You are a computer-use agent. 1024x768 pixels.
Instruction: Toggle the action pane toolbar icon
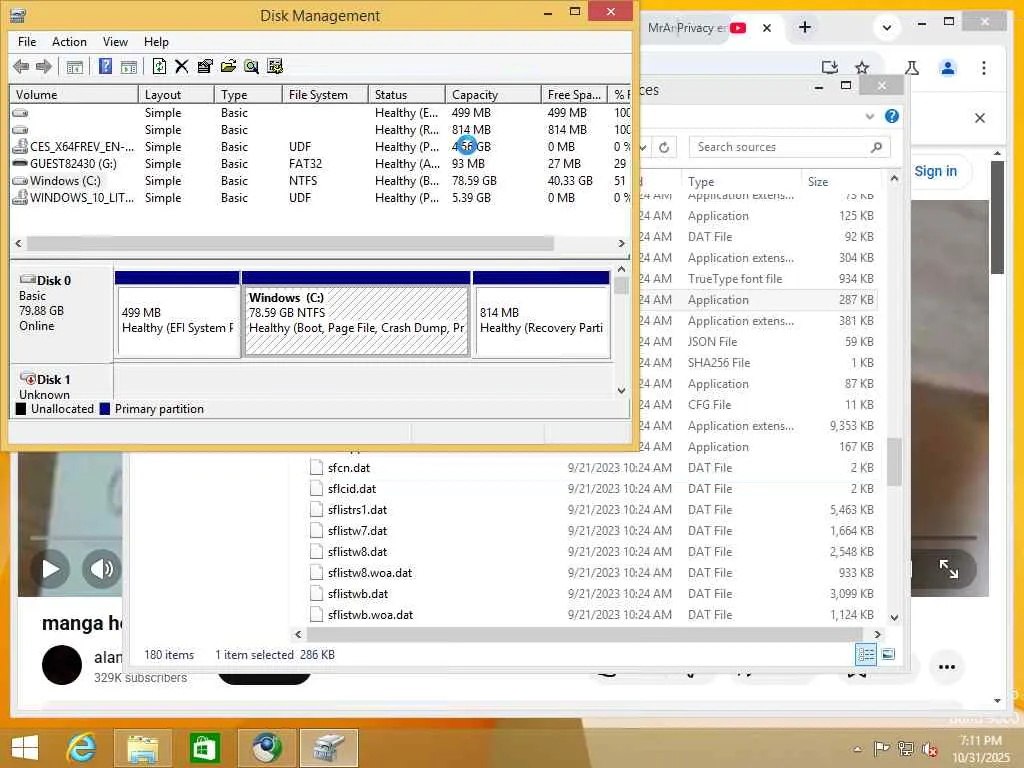129,67
